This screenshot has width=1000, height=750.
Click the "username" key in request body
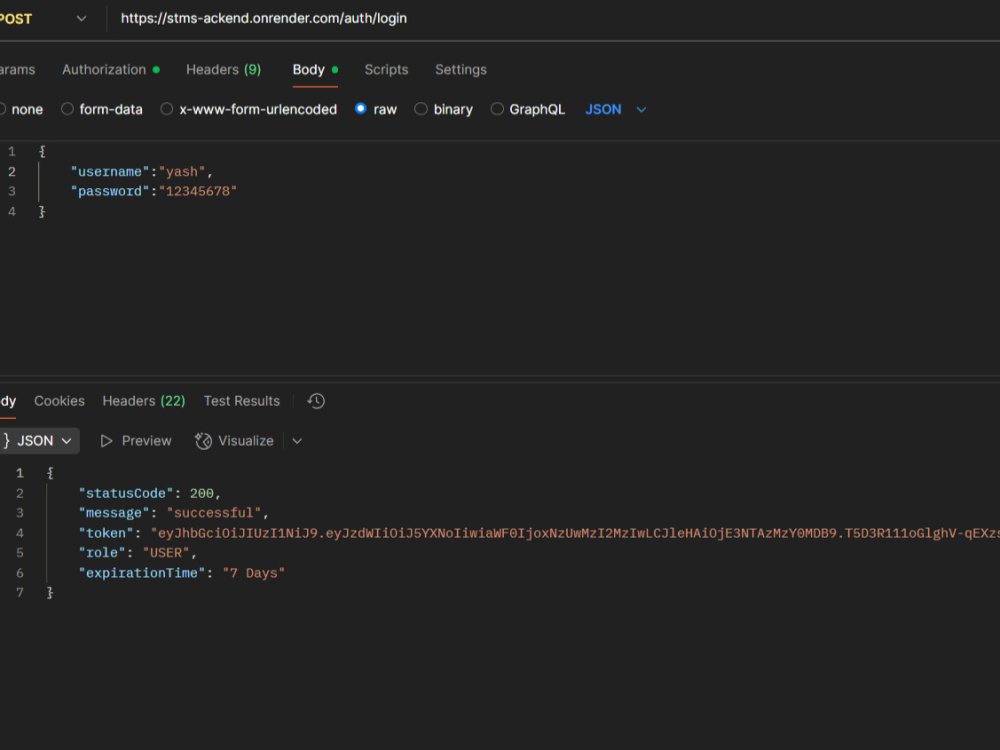click(110, 172)
